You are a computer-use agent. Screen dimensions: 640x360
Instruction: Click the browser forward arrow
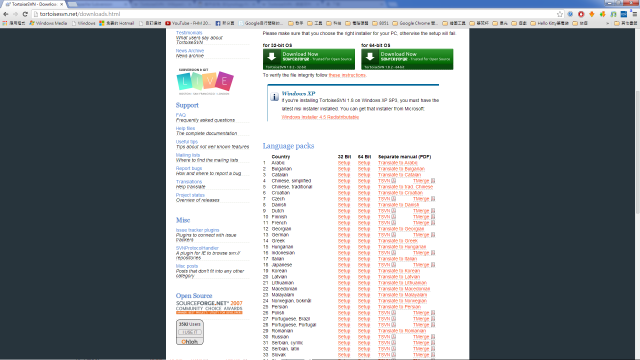pyautogui.click(x=16, y=14)
